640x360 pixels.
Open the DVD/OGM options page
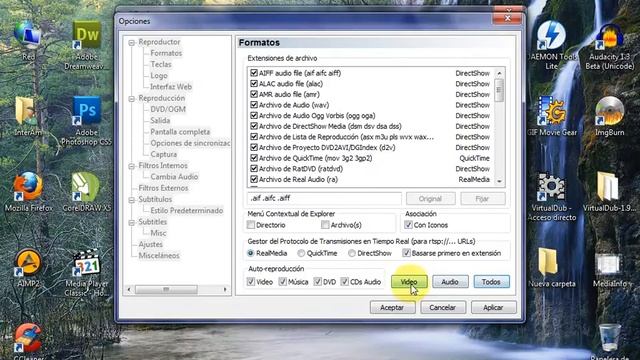click(x=168, y=109)
